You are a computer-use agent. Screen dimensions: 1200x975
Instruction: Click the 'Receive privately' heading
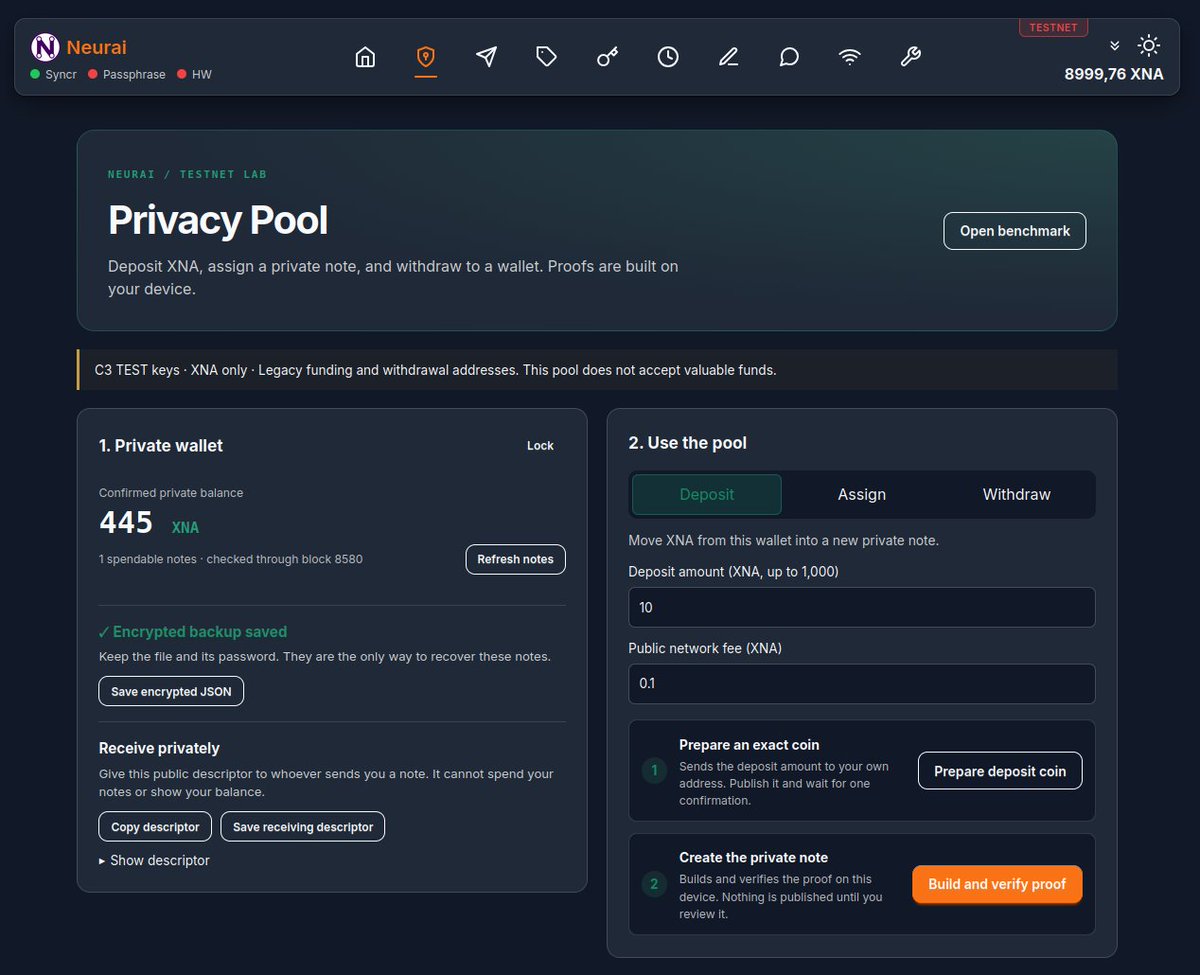coord(159,748)
